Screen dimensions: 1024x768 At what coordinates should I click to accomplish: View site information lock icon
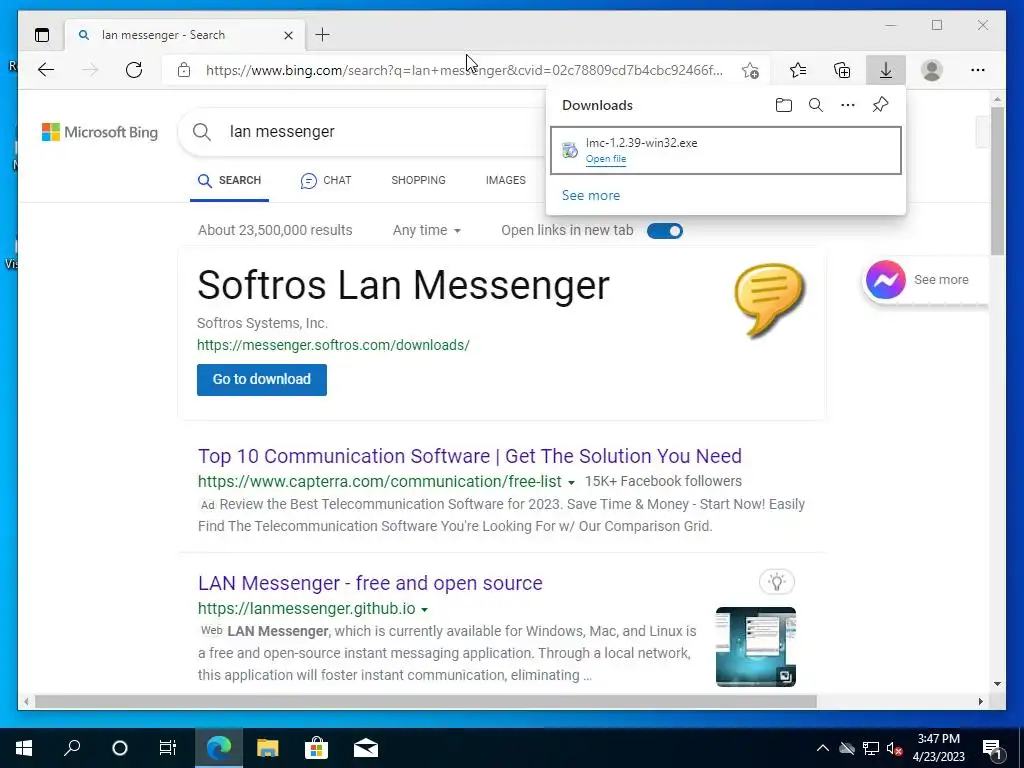(184, 70)
